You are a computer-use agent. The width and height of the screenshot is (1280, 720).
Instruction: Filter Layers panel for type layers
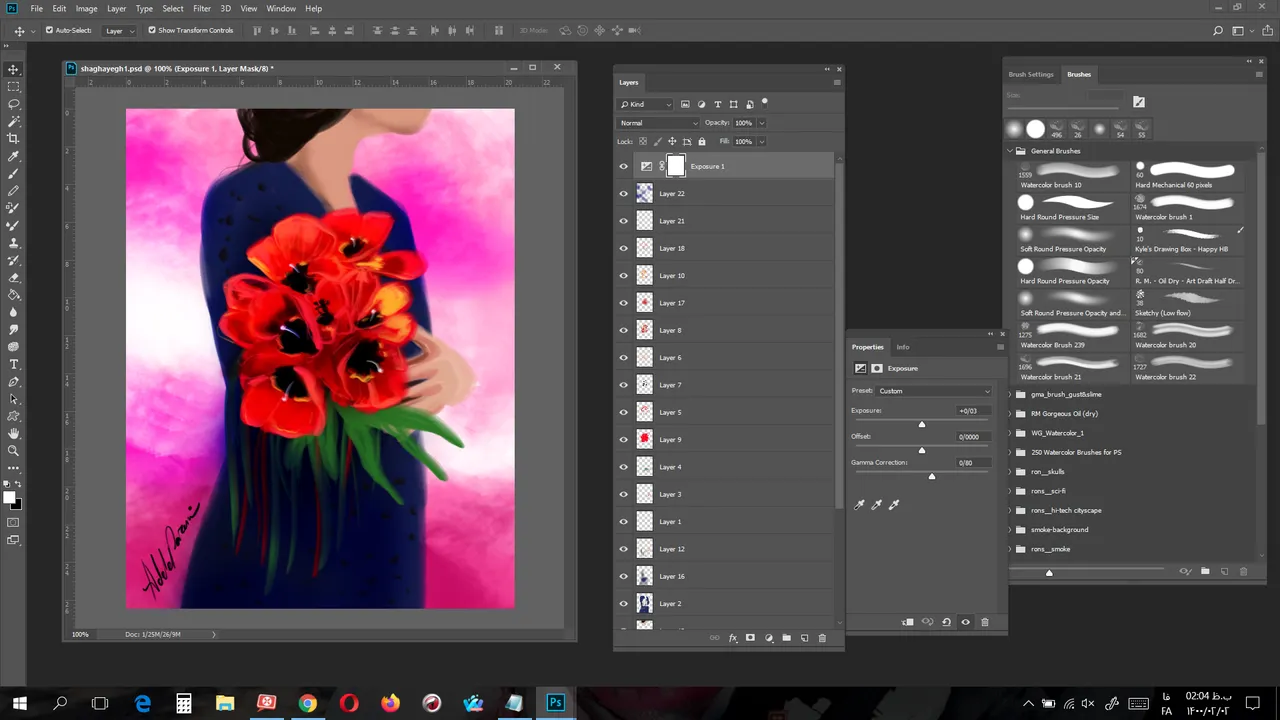(717, 104)
